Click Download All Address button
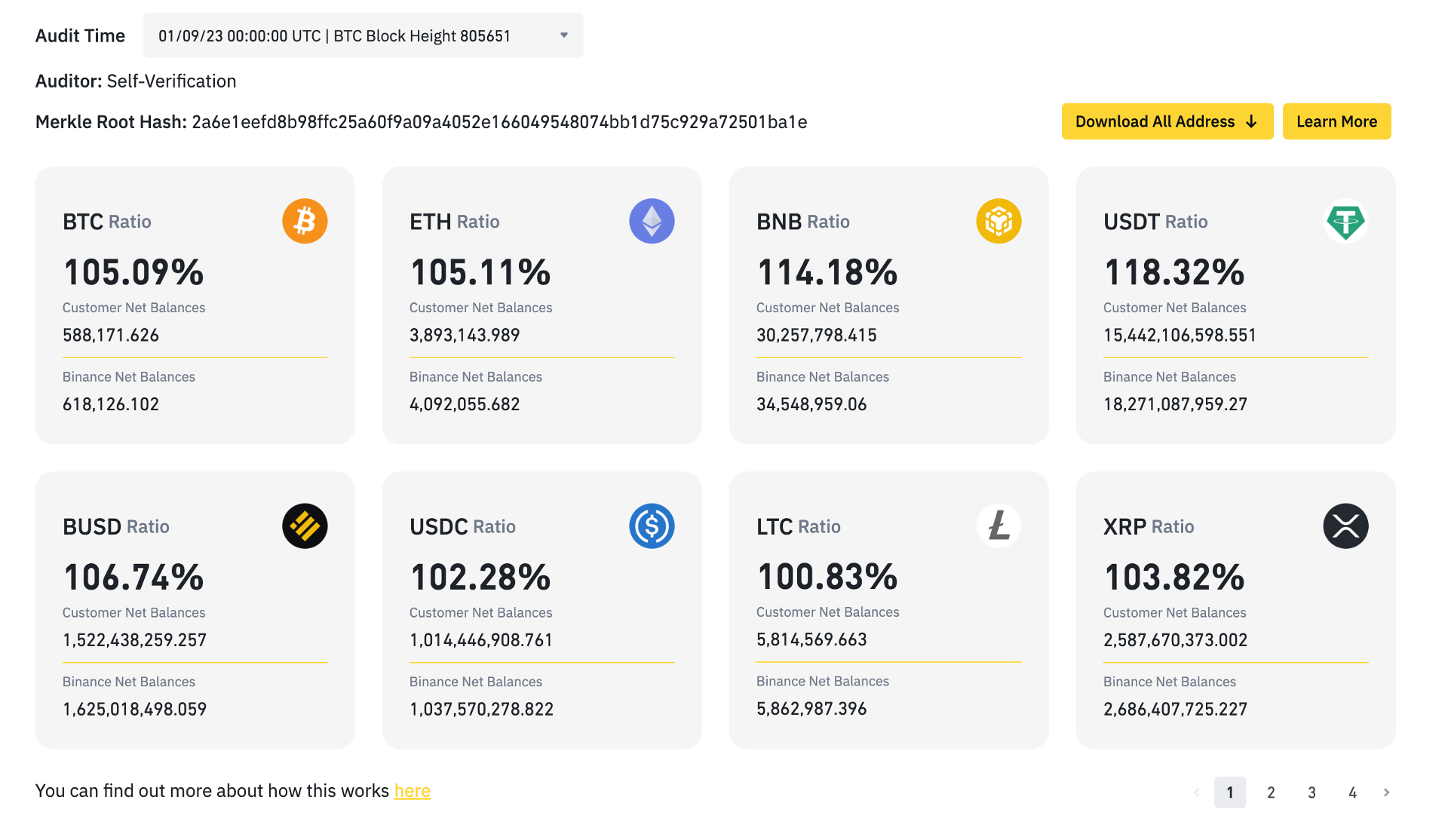Viewport: 1448px width, 840px height. click(x=1167, y=121)
